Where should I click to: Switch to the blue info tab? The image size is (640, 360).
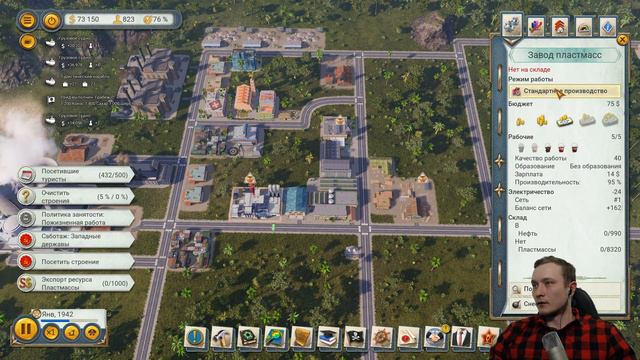(x=608, y=27)
